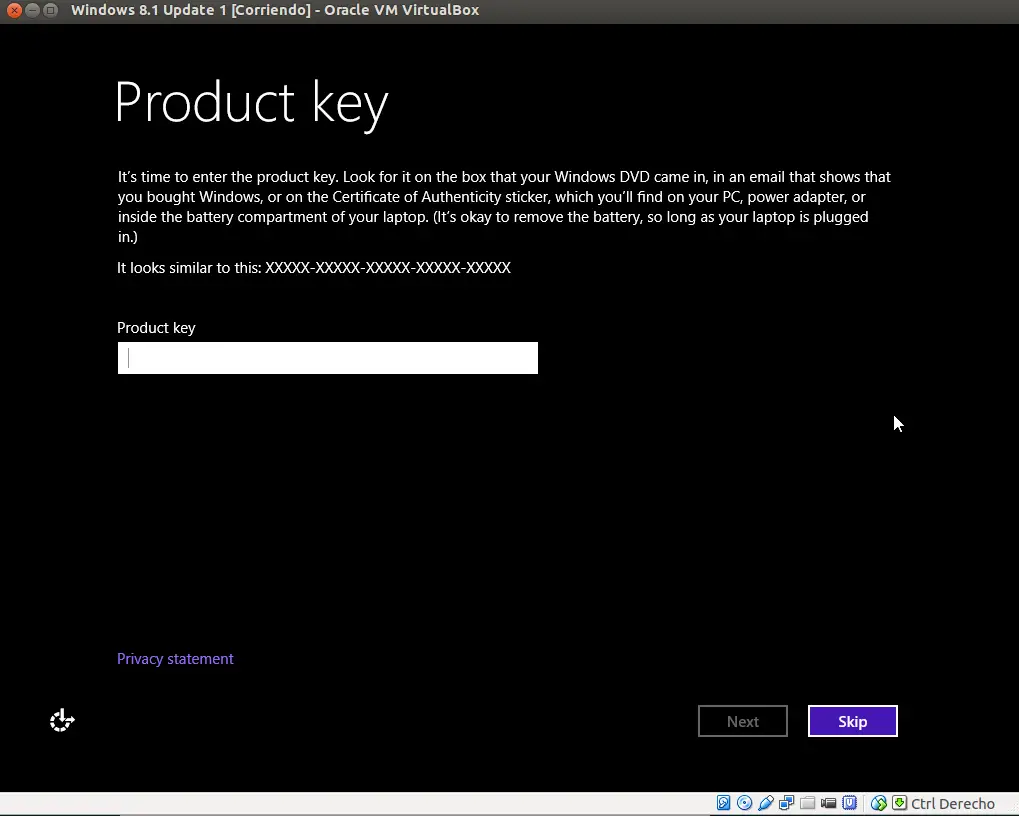
Task: Click the video capture camera icon
Action: click(x=828, y=803)
